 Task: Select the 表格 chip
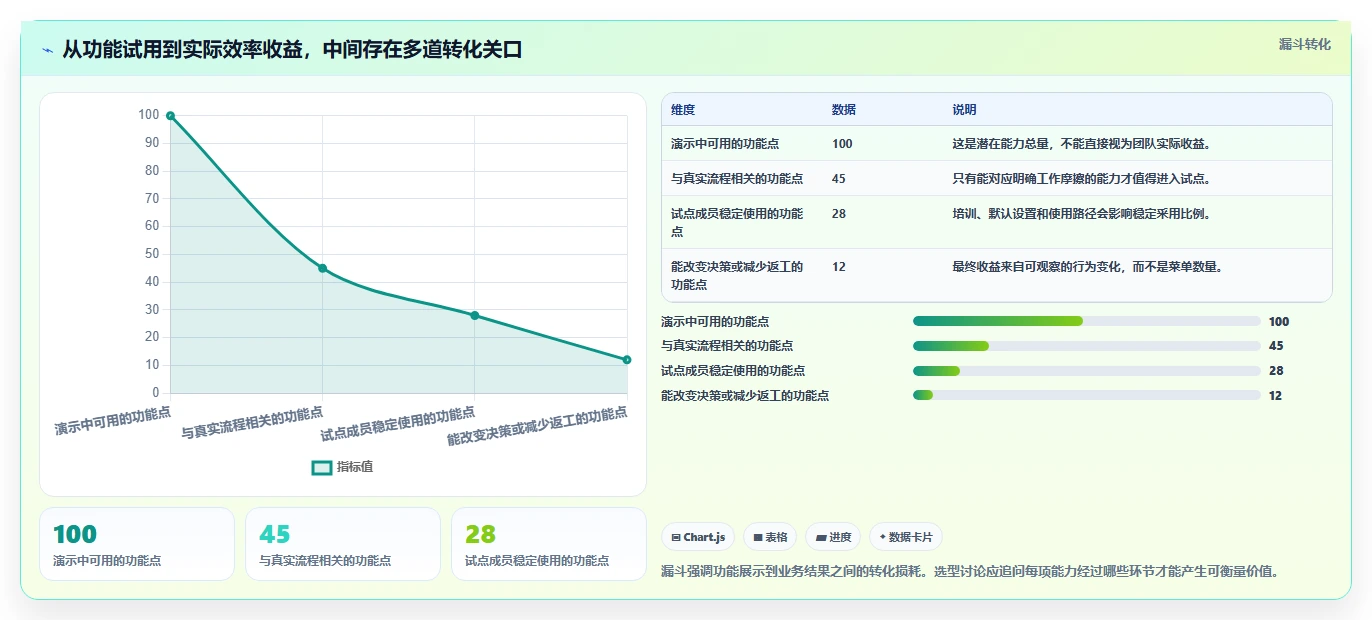[x=772, y=537]
